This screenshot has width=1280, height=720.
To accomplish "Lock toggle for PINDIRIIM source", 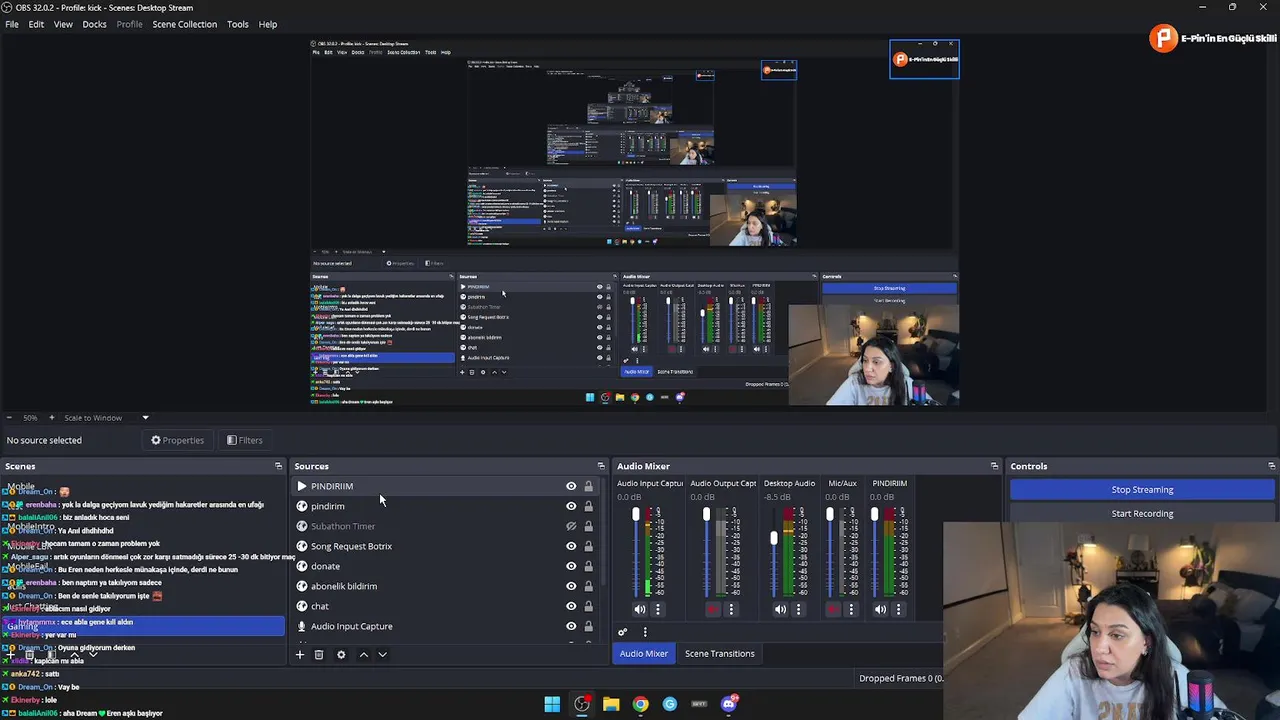I will coord(588,486).
